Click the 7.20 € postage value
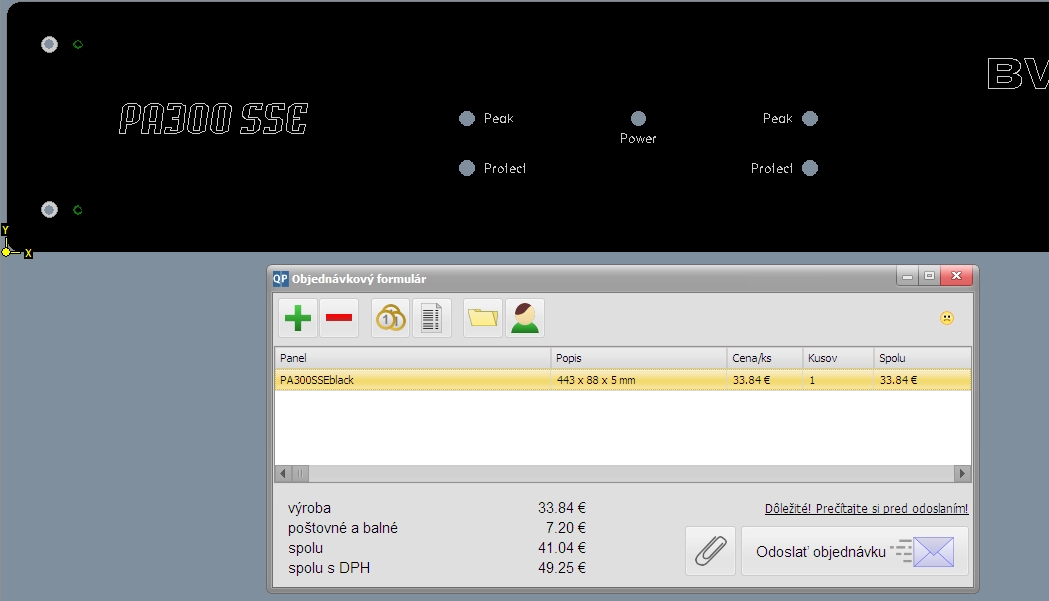The width and height of the screenshot is (1049, 601). click(566, 528)
